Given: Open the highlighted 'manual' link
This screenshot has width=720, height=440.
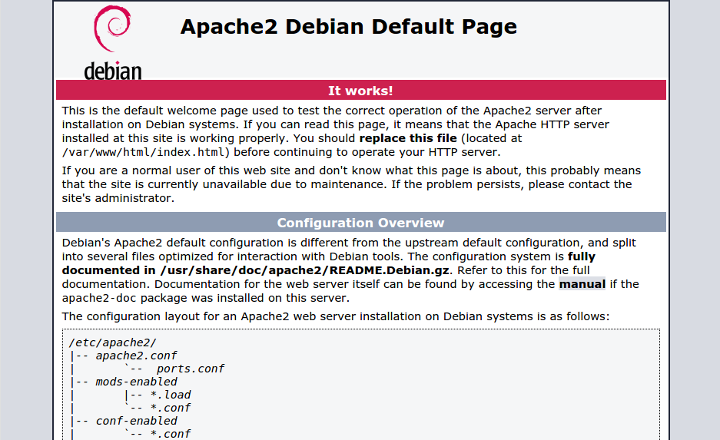Looking at the screenshot, I should pyautogui.click(x=582, y=284).
